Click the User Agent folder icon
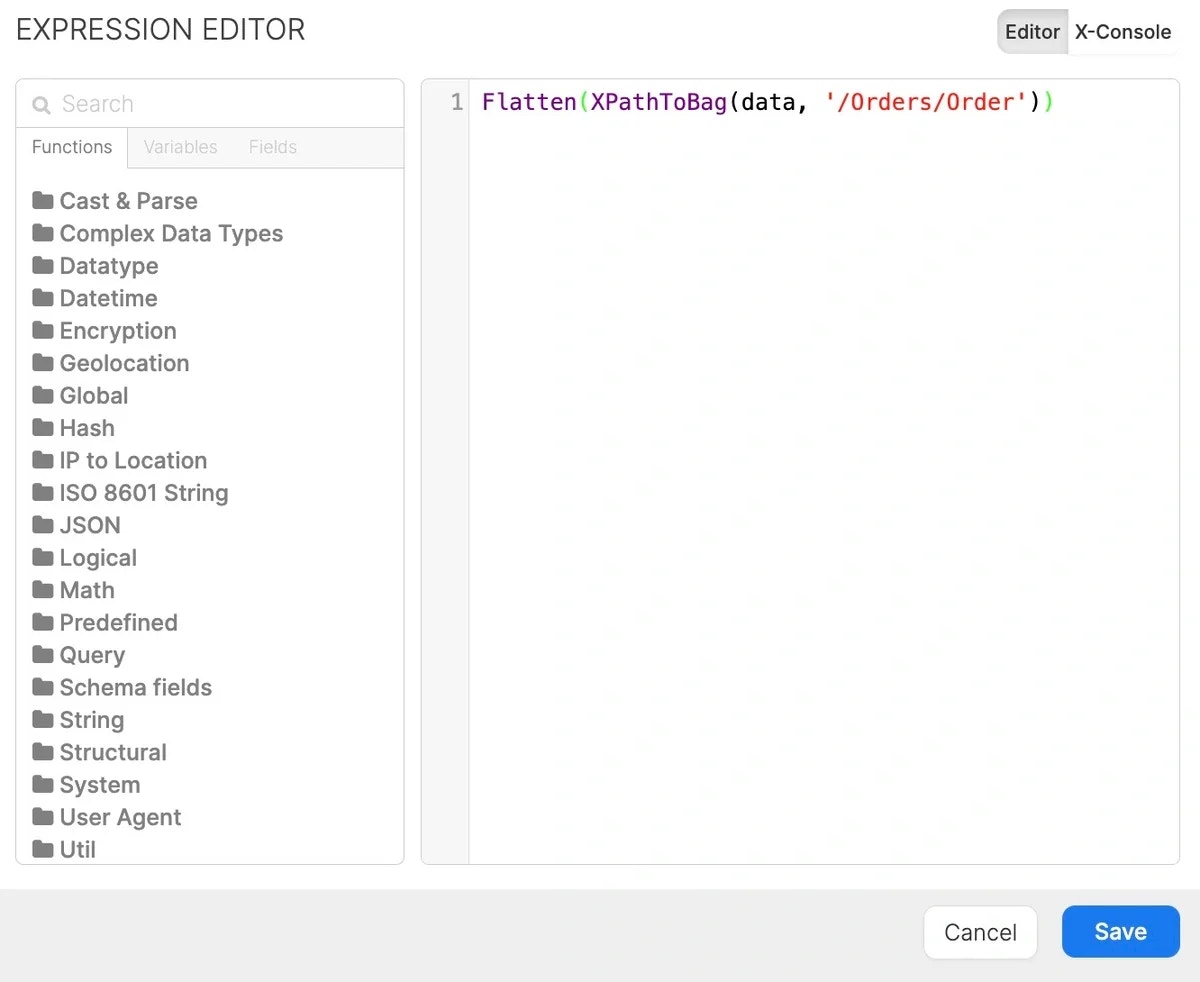The width and height of the screenshot is (1200, 982). pyautogui.click(x=43, y=816)
